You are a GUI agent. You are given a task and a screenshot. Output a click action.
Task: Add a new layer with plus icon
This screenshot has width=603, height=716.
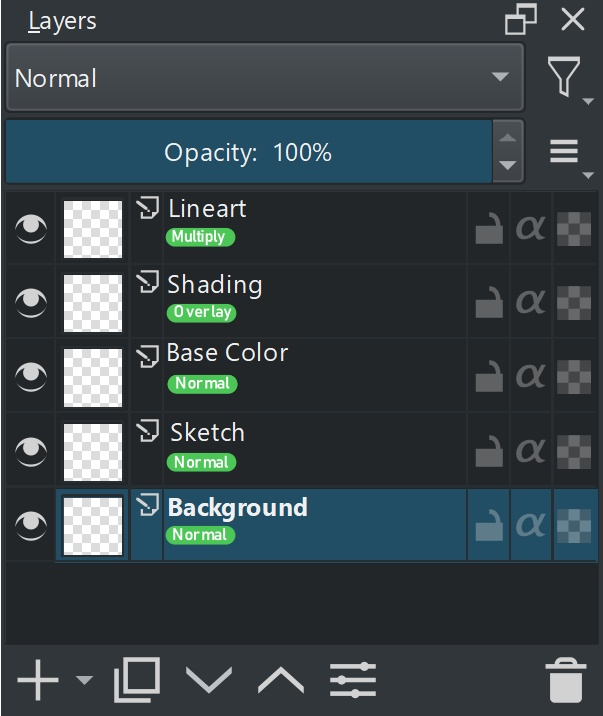38,681
